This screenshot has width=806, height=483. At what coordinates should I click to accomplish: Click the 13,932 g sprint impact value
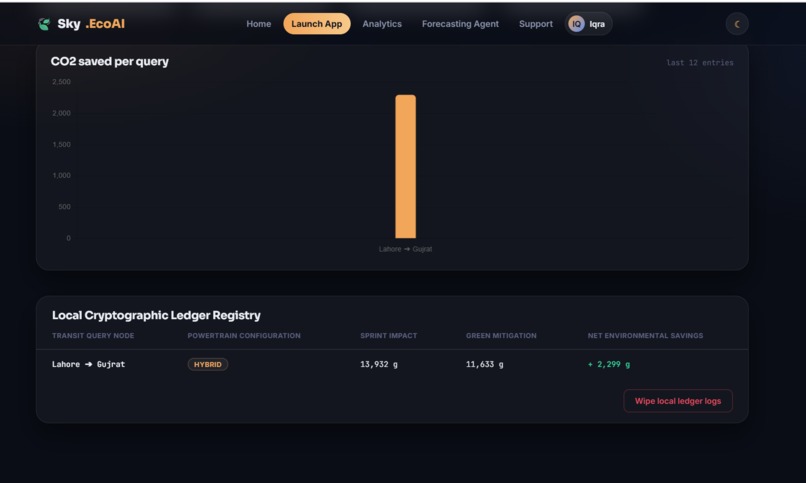379,364
